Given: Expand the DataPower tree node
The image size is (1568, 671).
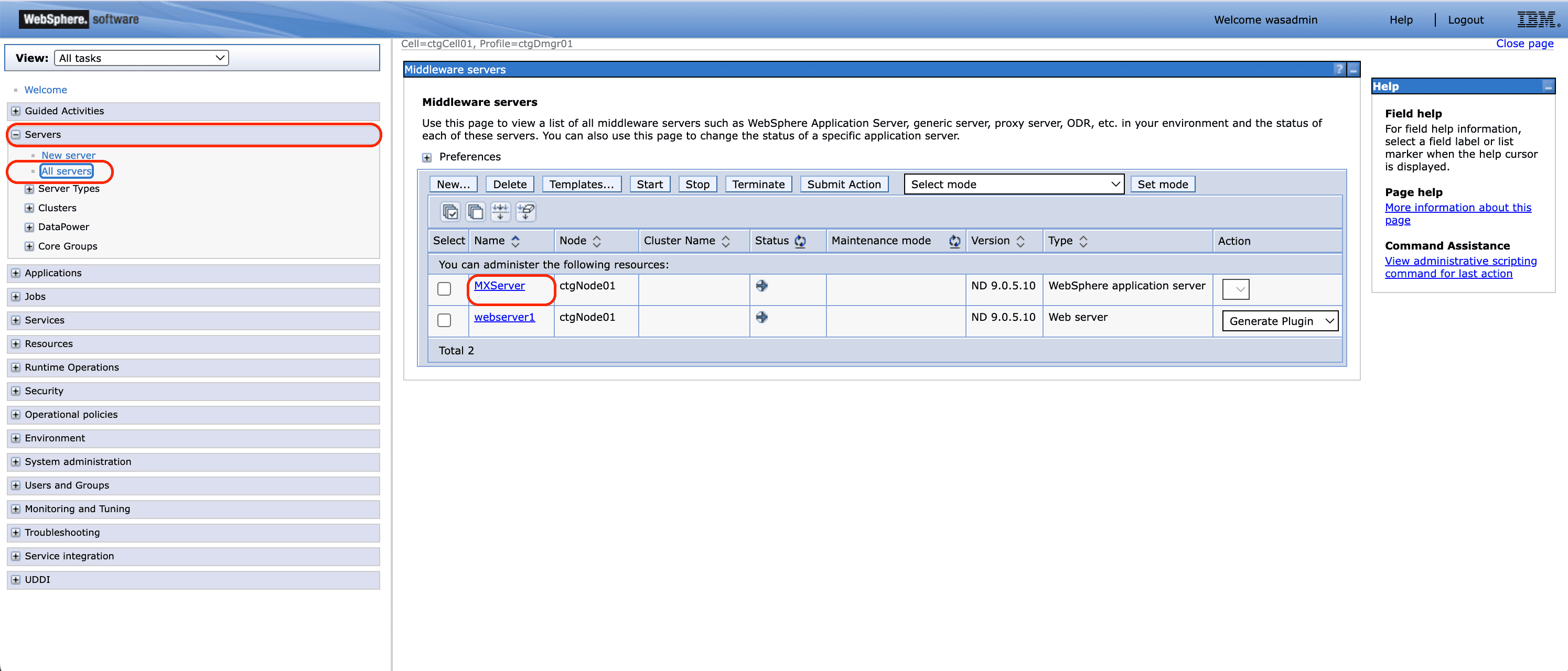Looking at the screenshot, I should click(29, 227).
